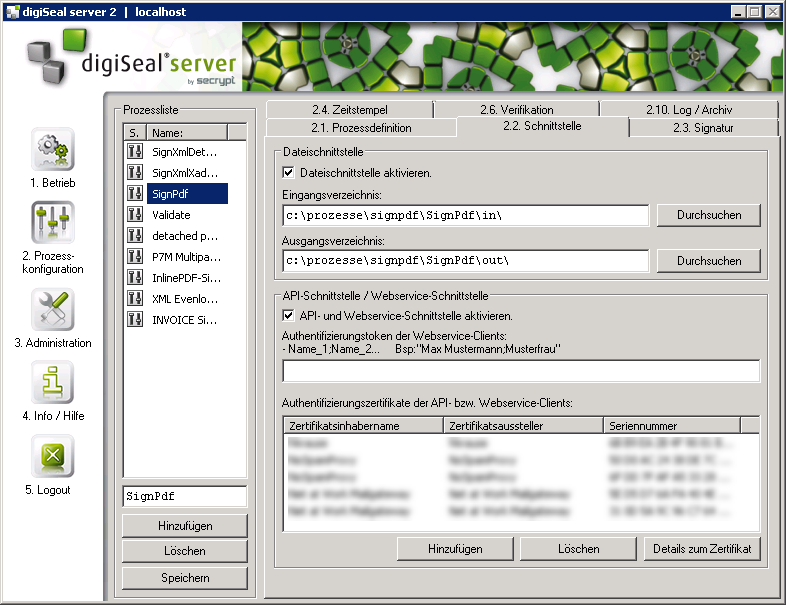Click the status icon beside P7M Multipa…
Viewport: 786px width, 605px height.
135,257
